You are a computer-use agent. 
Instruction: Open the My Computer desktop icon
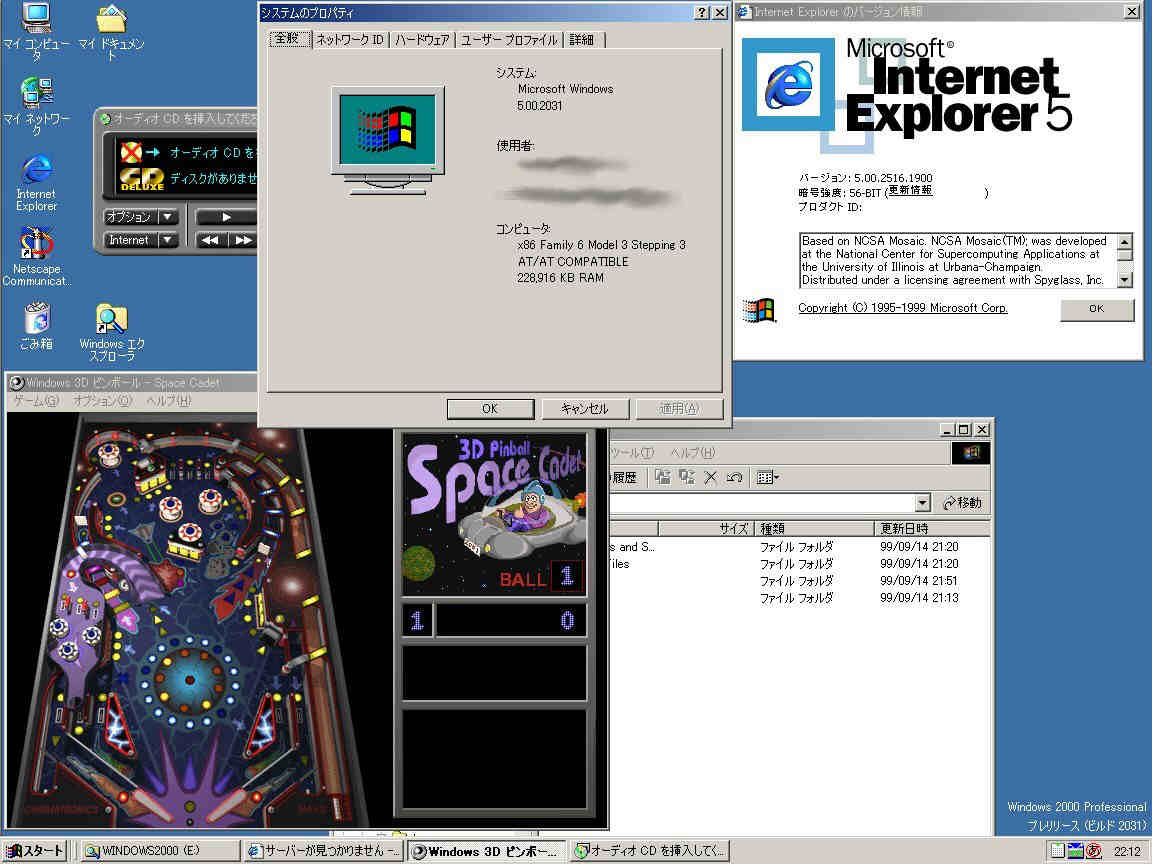tap(36, 32)
